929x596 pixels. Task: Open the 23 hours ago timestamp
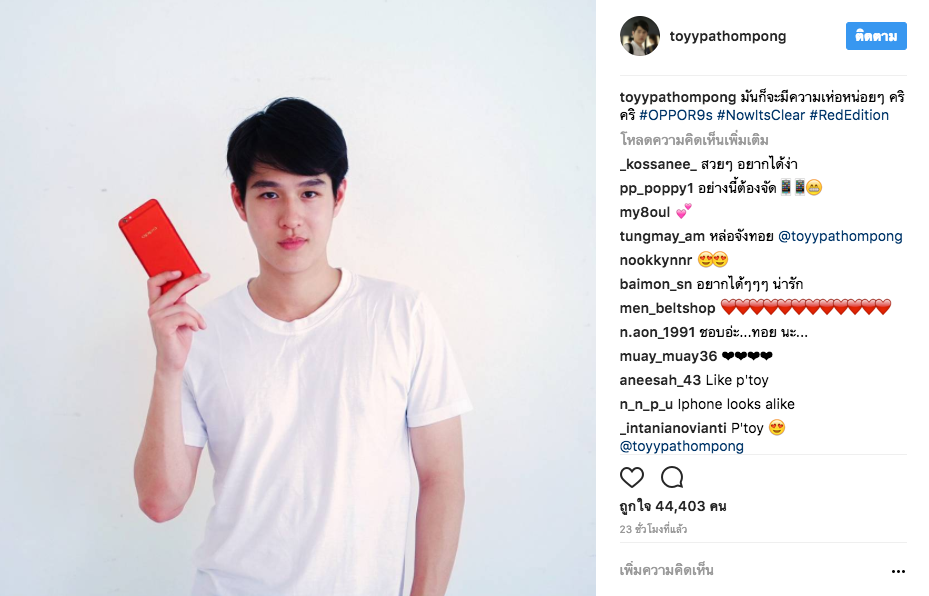(x=653, y=529)
